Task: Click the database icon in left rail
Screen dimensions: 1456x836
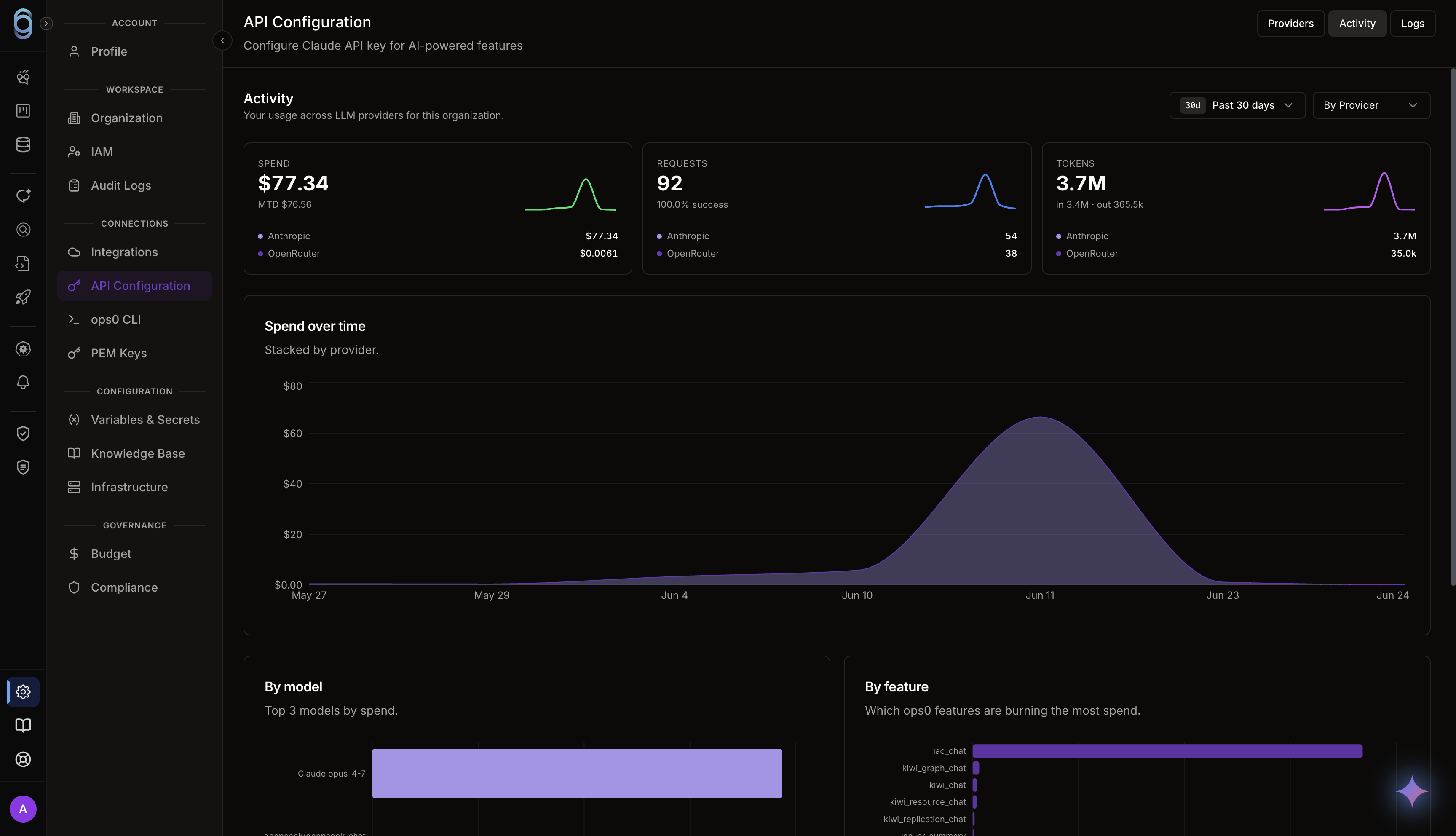Action: (23, 144)
